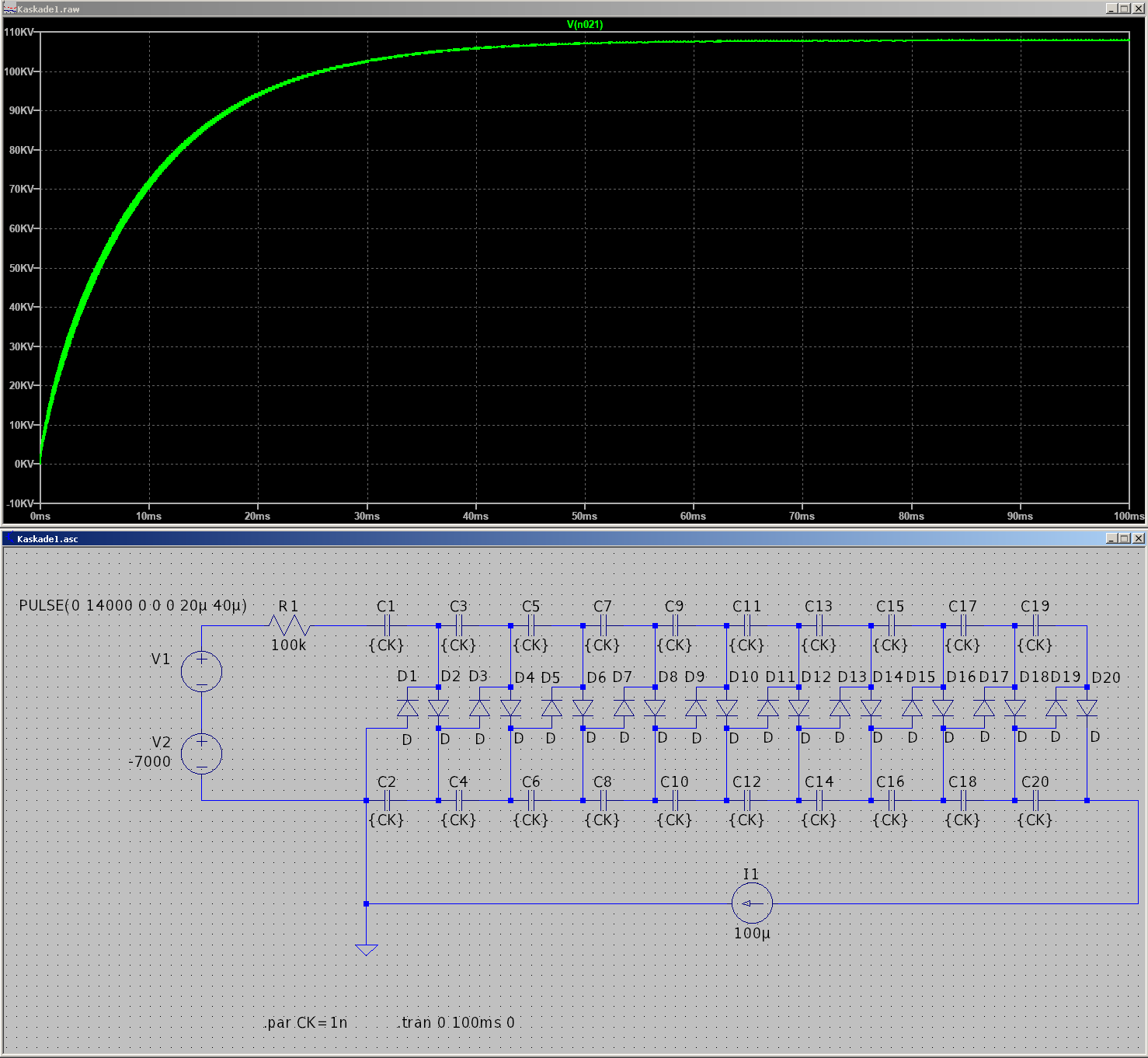The height and width of the screenshot is (1058, 1148).
Task: Select capacitor C5 symbol
Action: click(531, 625)
